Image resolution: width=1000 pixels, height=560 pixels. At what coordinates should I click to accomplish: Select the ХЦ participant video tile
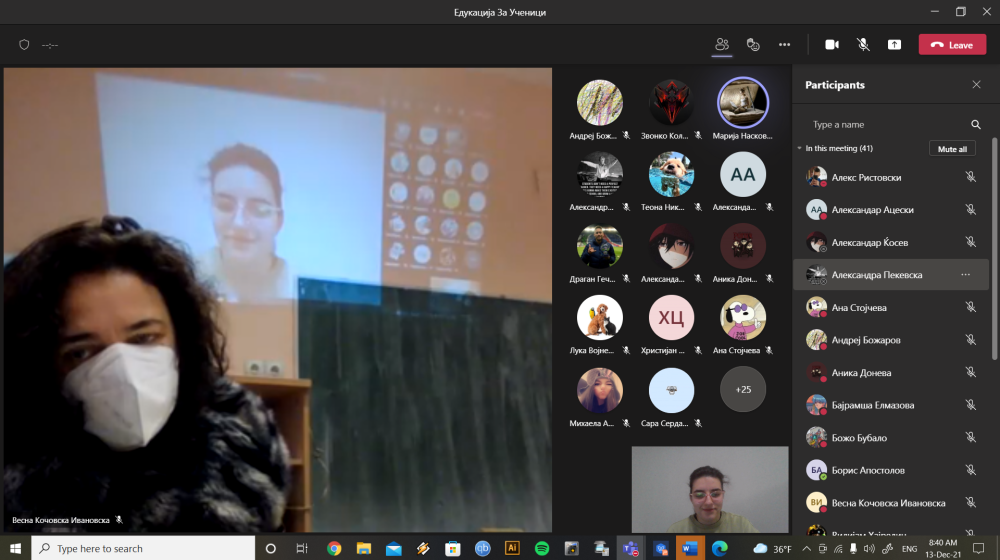pyautogui.click(x=672, y=319)
